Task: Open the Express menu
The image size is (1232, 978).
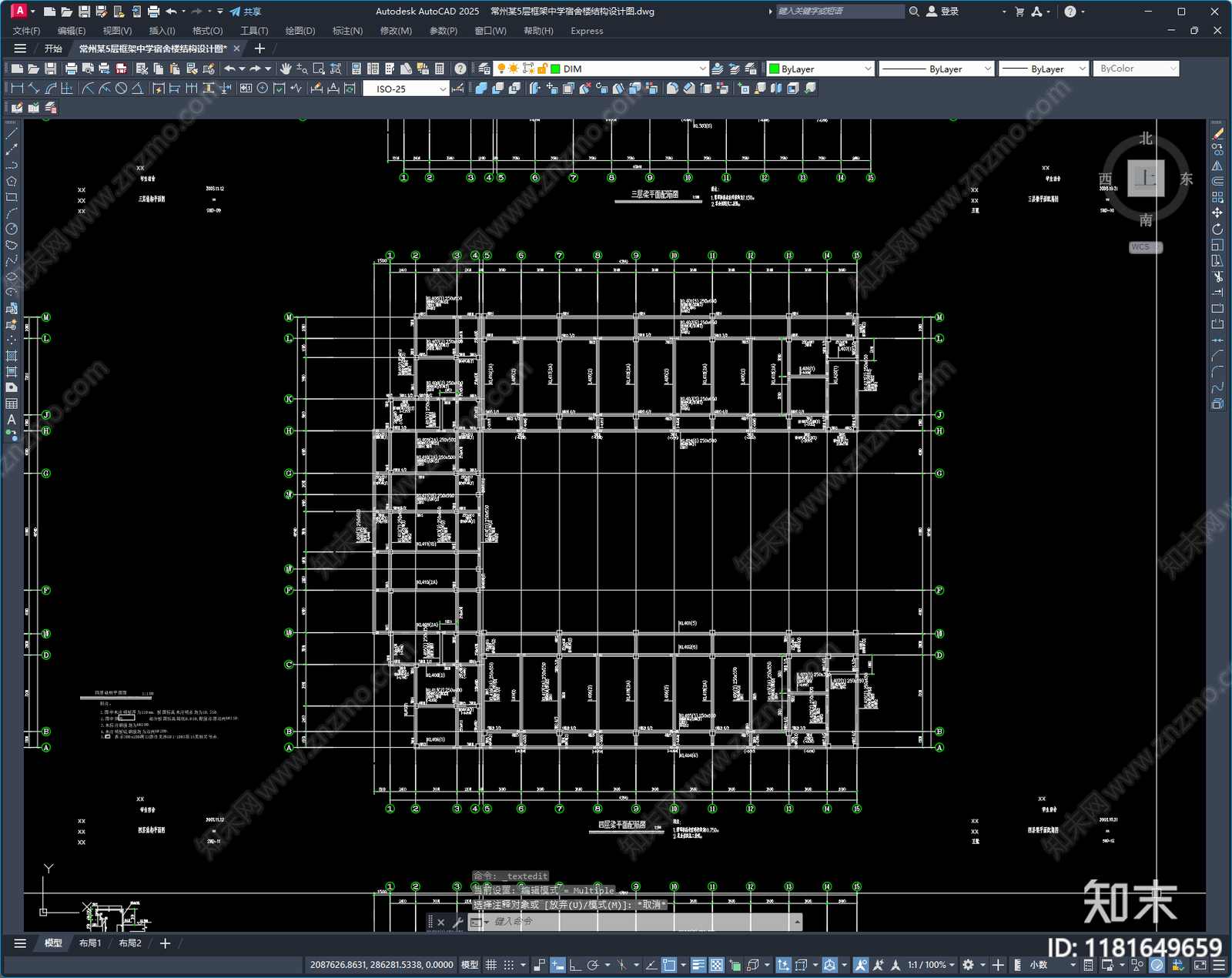Action: 587,31
